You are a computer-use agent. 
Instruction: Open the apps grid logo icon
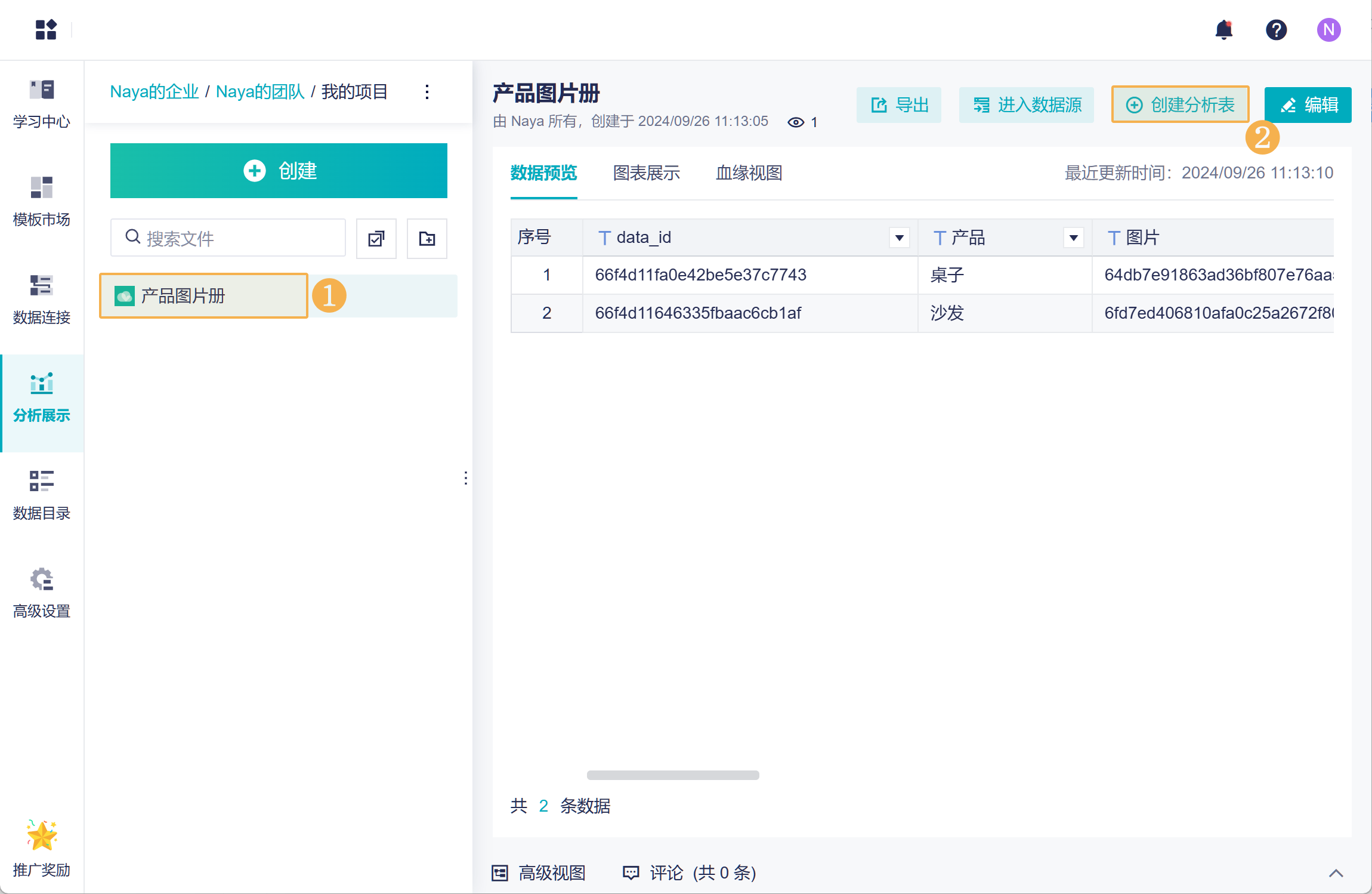(x=46, y=29)
